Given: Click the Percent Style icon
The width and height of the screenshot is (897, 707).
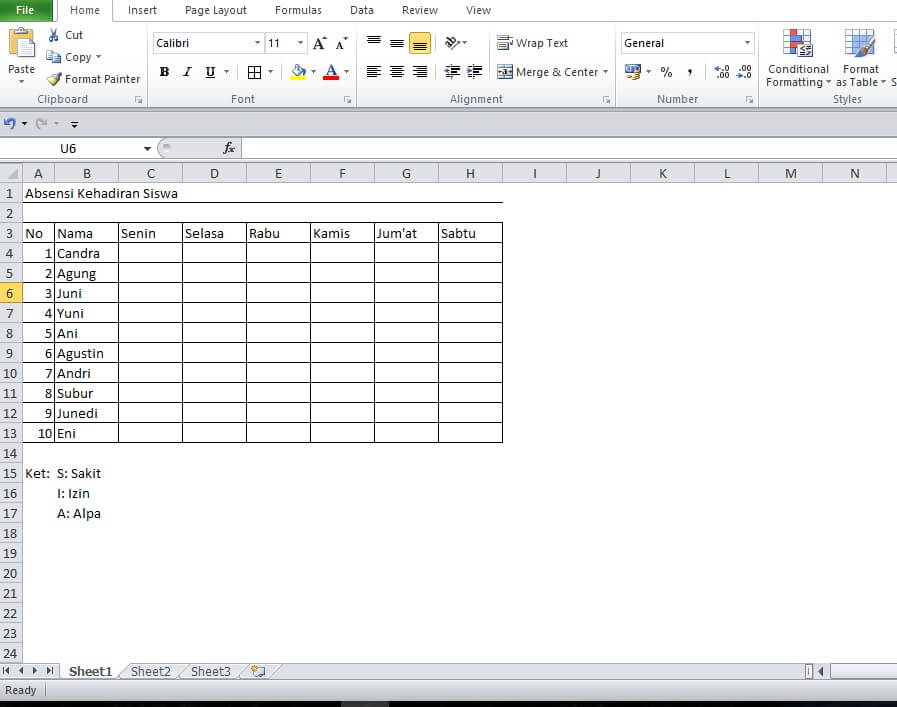Looking at the screenshot, I should click(x=666, y=72).
